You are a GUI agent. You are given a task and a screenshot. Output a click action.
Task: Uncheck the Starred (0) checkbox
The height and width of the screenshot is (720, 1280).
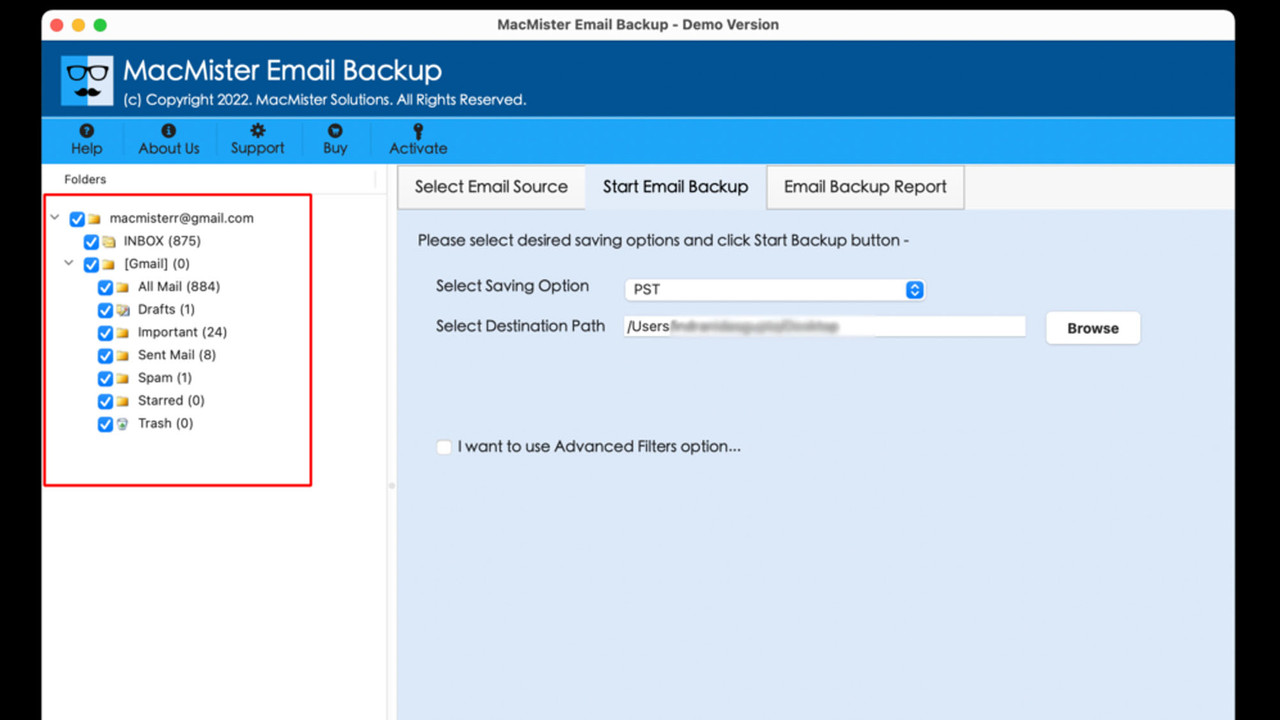pos(105,401)
